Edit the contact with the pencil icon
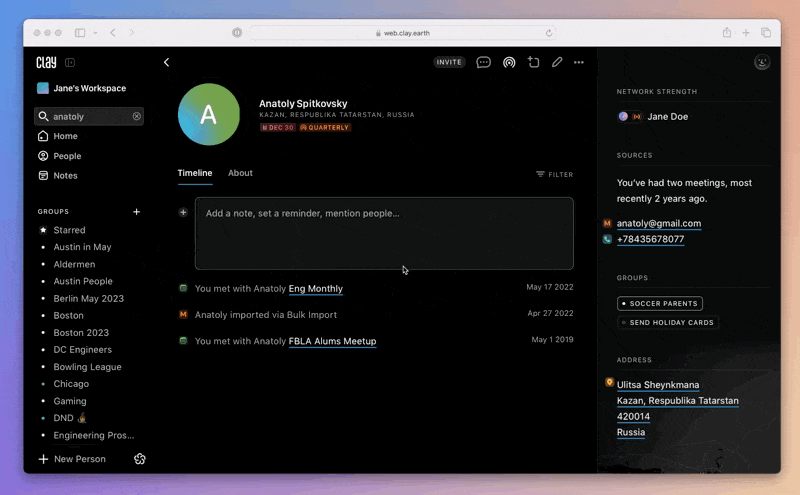Screen dimensions: 800x495 [557, 62]
